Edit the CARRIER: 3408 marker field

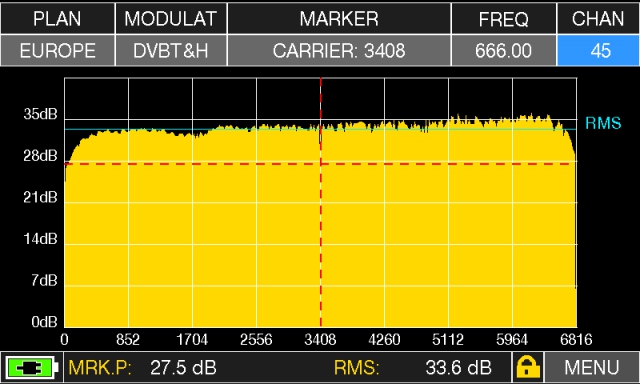339,51
